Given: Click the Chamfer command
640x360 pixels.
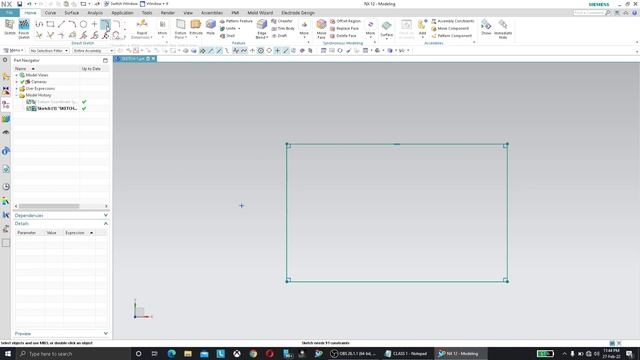Looking at the screenshot, I should coord(282,21).
